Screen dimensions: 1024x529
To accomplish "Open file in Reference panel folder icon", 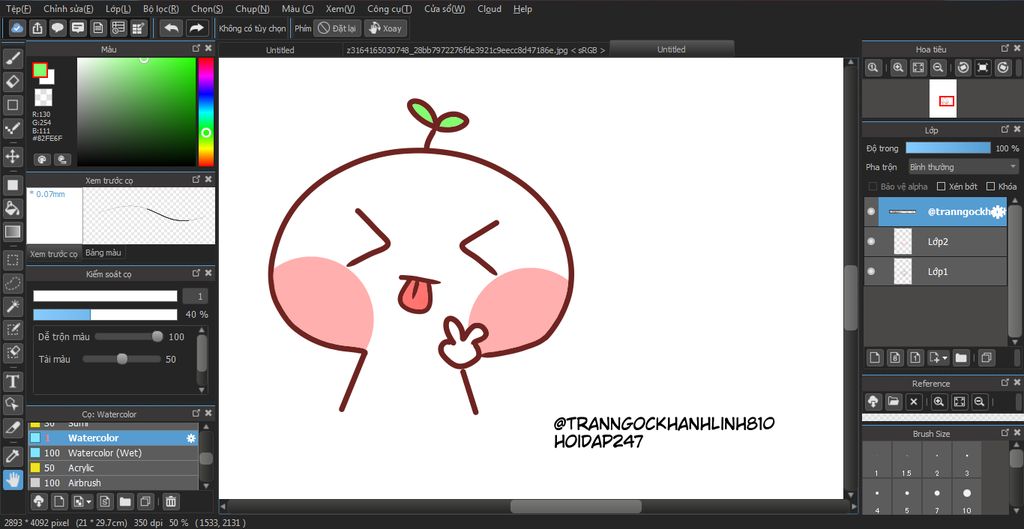I will pyautogui.click(x=893, y=402).
